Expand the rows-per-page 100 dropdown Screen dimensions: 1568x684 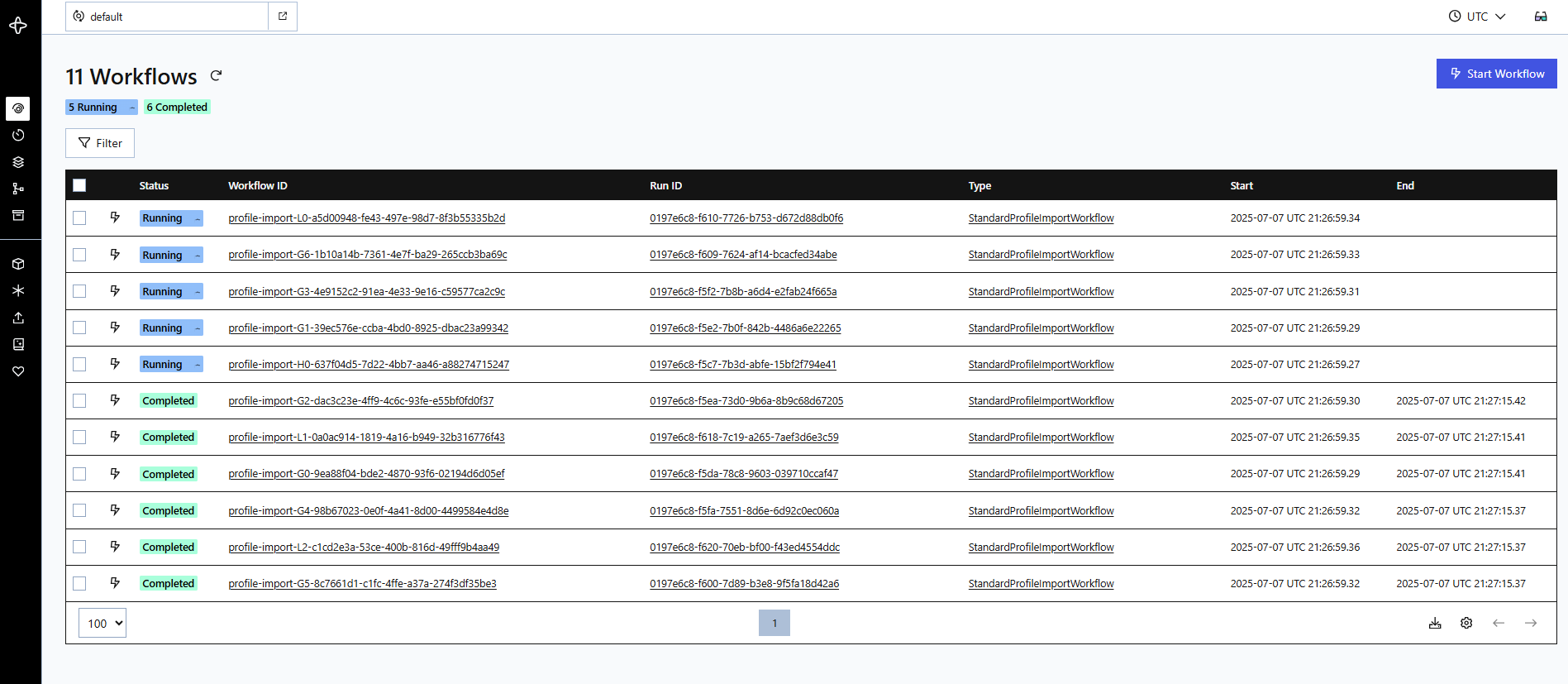pos(102,624)
